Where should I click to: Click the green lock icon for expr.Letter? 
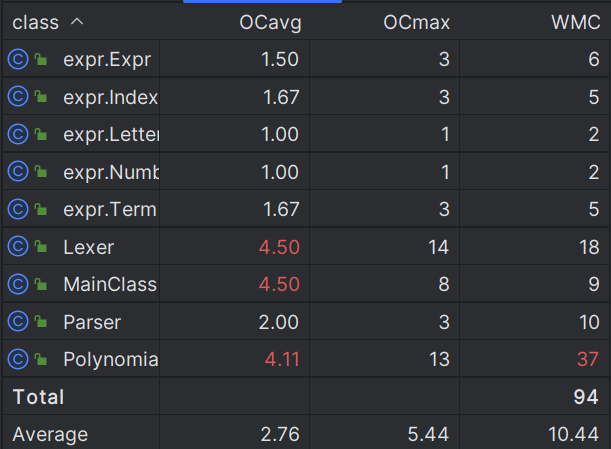pyautogui.click(x=41, y=134)
